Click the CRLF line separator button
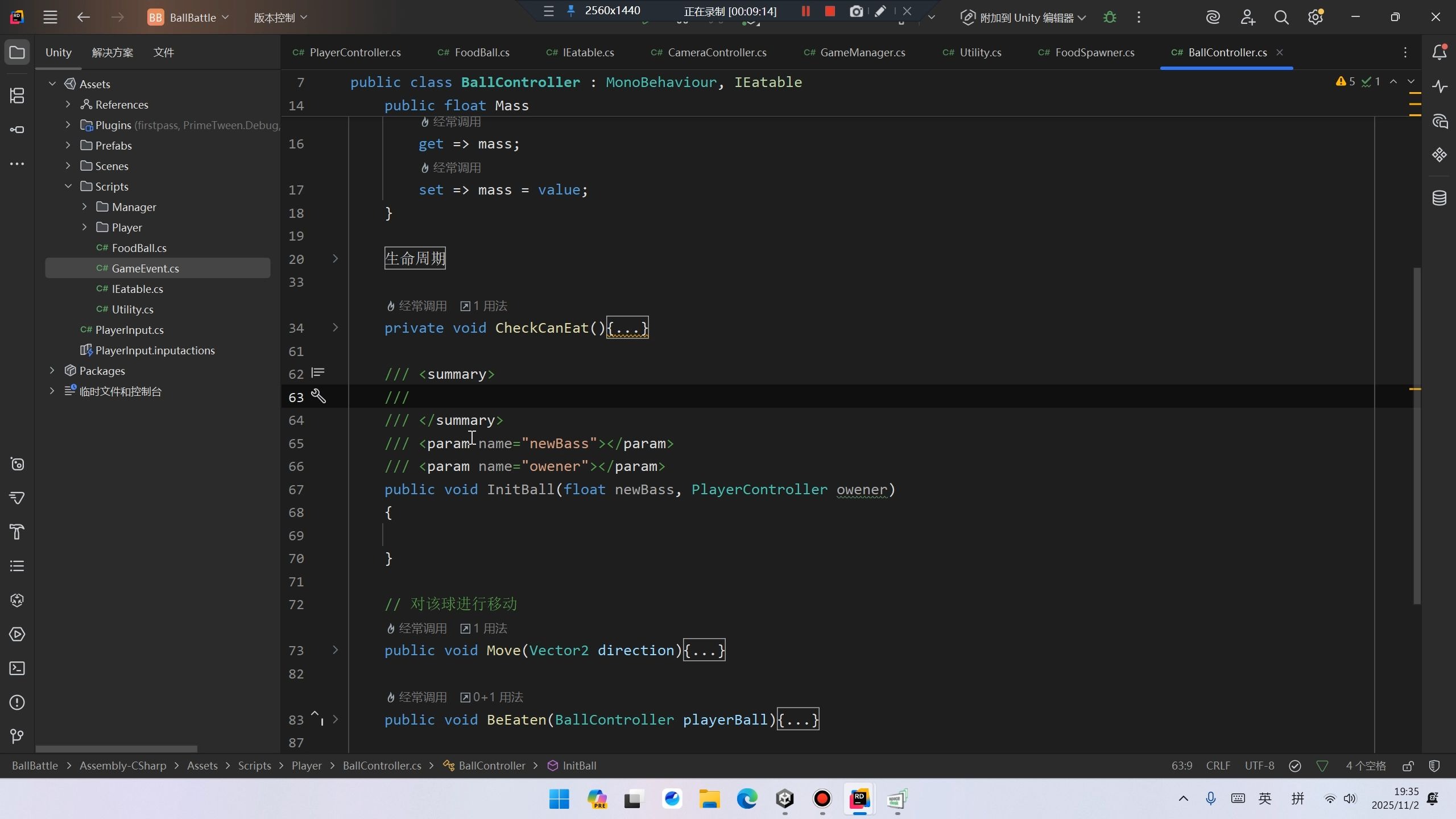 pos(1218,766)
